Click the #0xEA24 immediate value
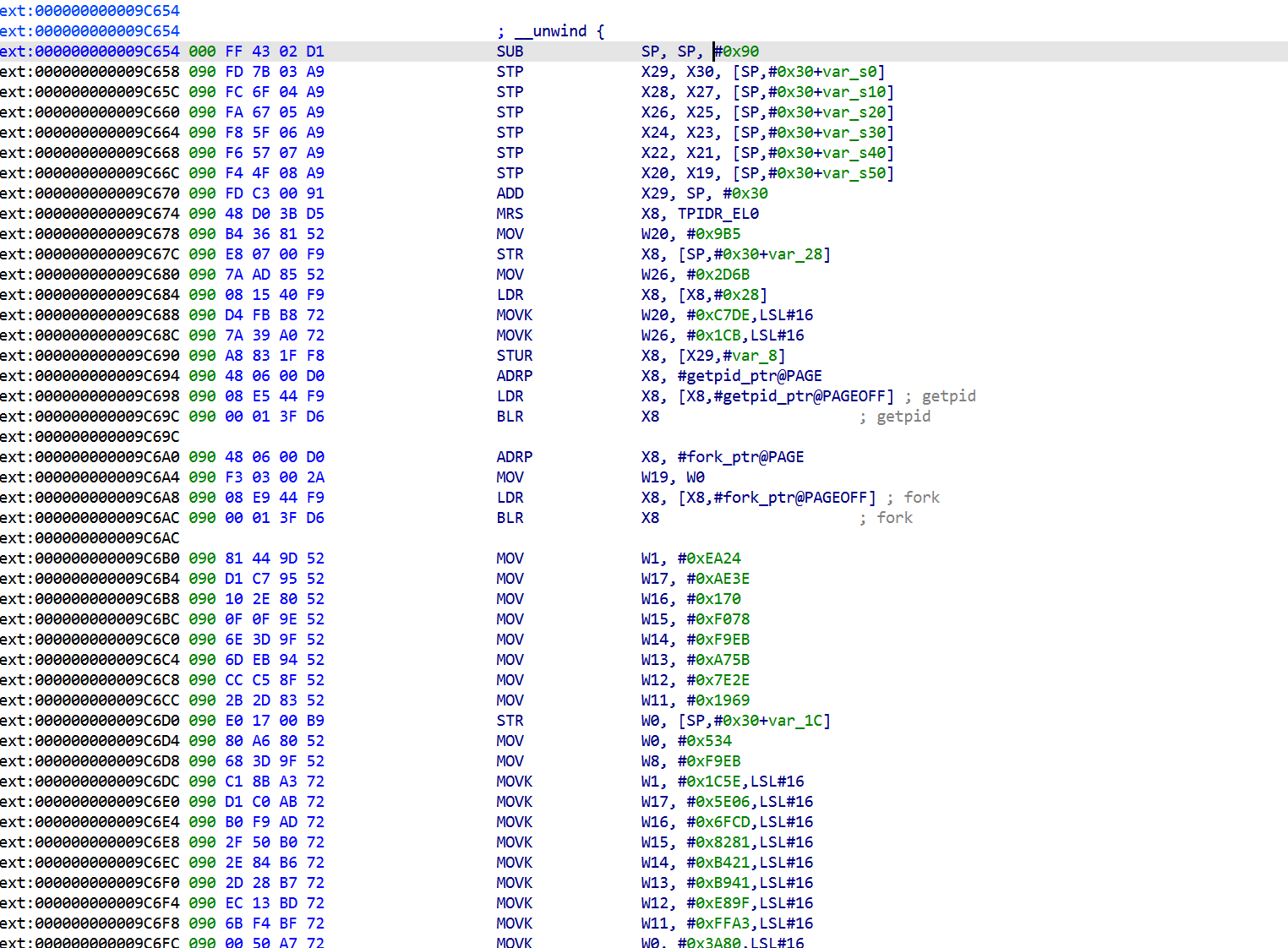 tap(710, 558)
